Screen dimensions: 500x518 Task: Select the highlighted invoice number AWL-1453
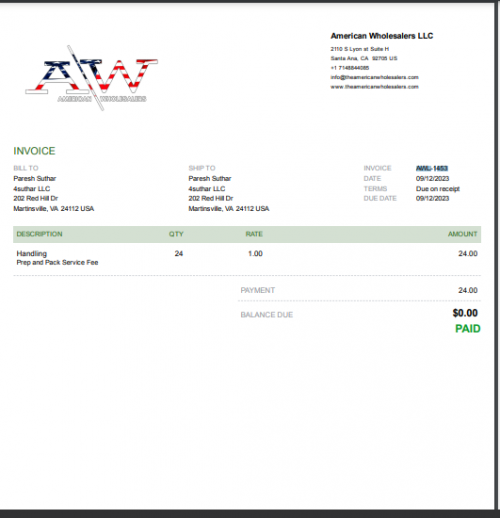click(x=432, y=168)
